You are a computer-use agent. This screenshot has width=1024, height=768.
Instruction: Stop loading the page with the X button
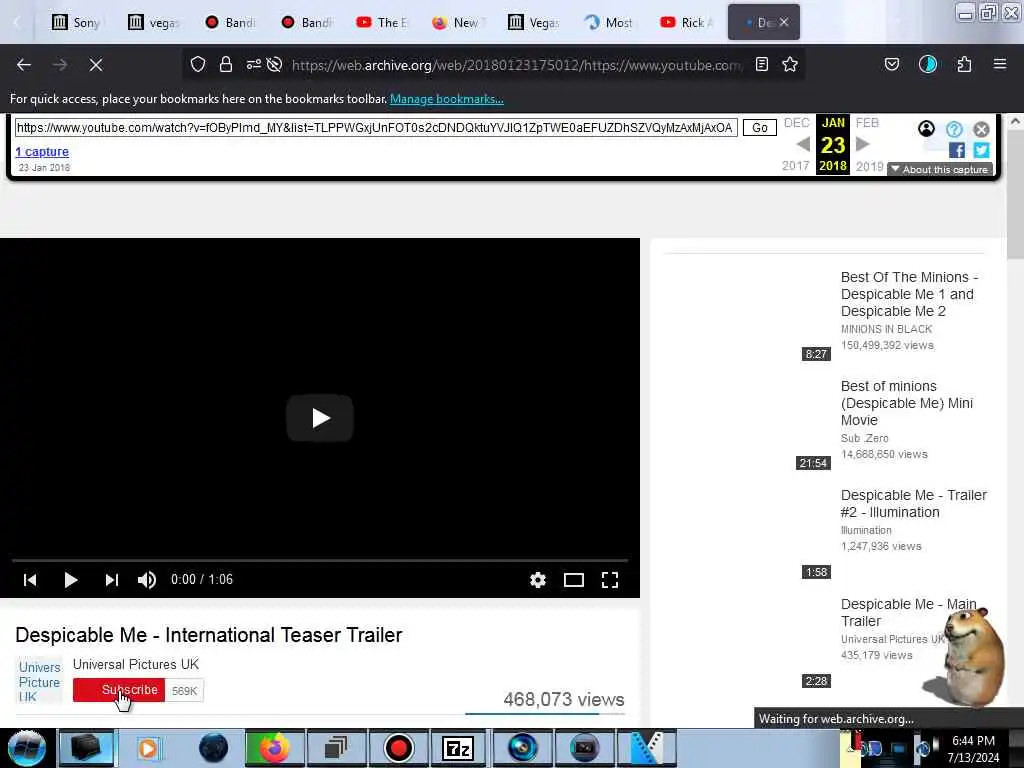(x=96, y=65)
